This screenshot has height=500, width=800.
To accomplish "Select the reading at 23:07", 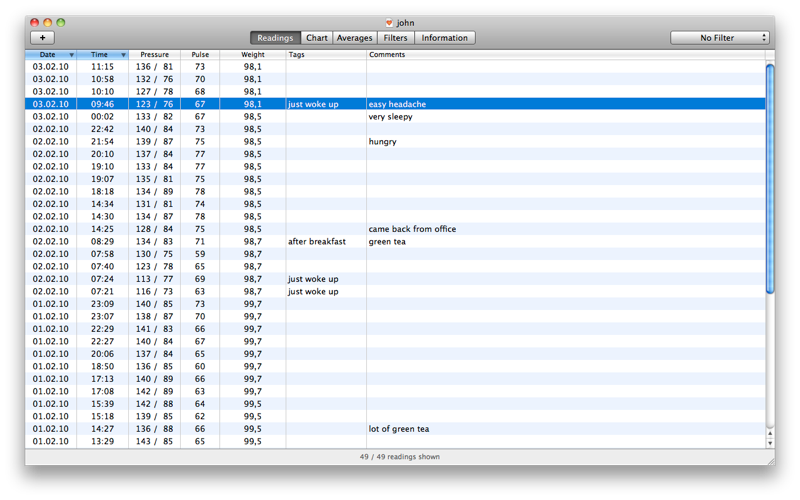I will [x=395, y=317].
